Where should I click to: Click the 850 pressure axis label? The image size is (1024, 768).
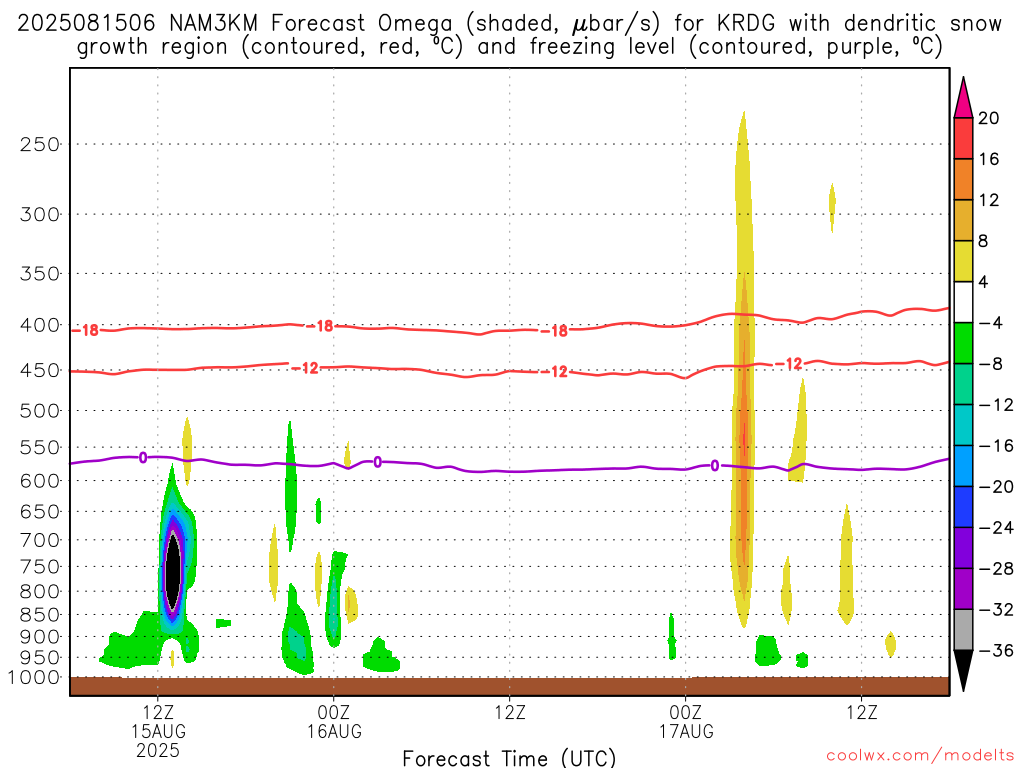click(x=40, y=615)
